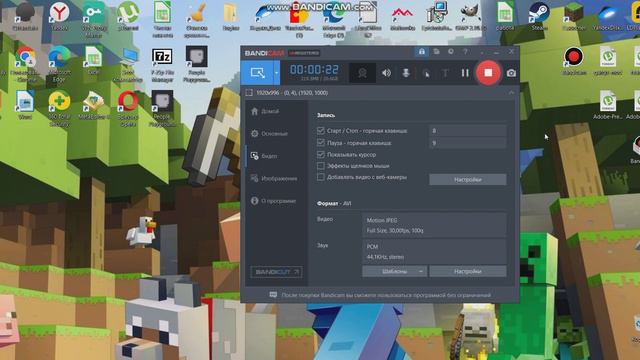Click the BANDICUT button

(276, 272)
